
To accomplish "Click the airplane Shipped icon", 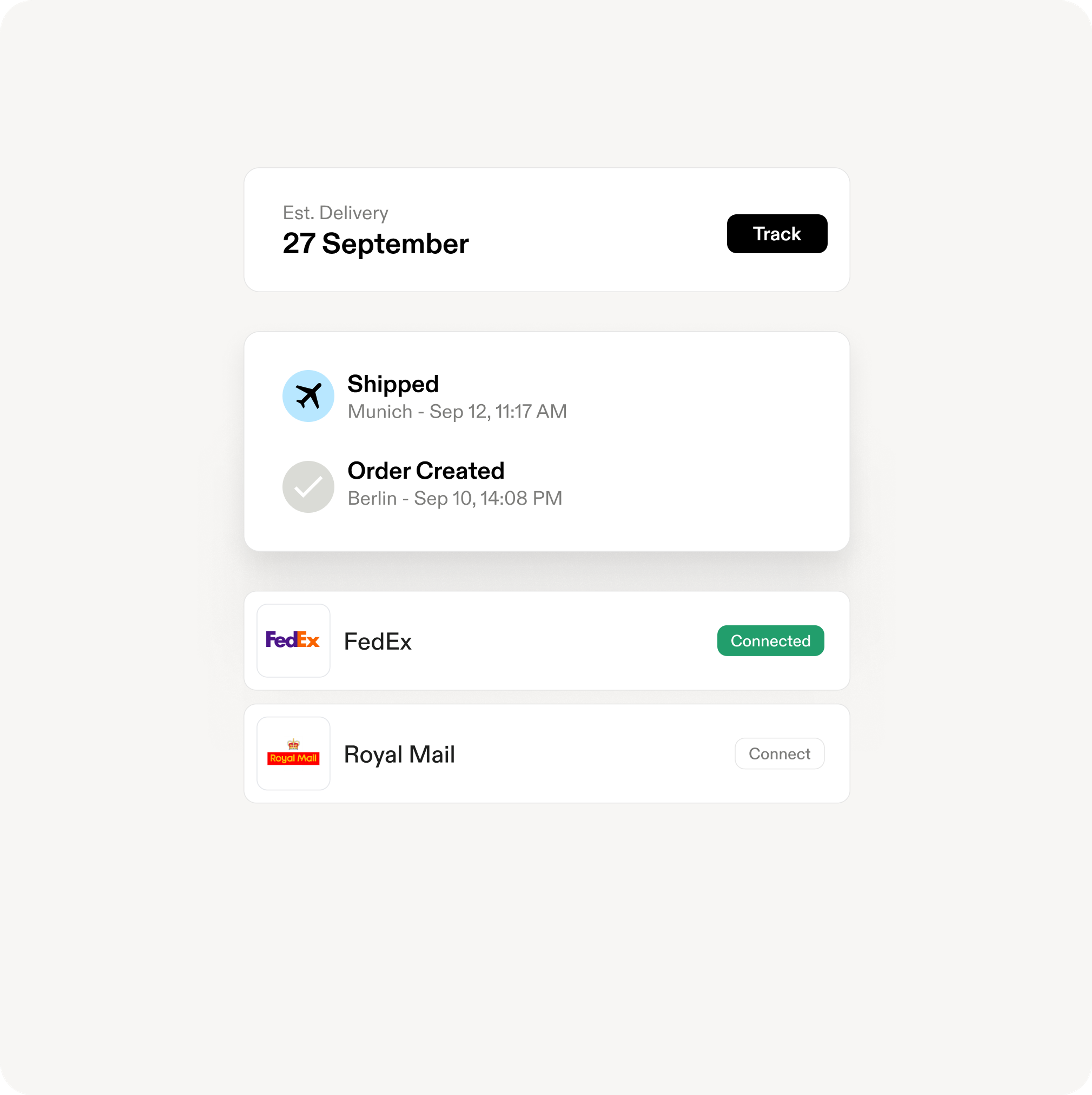I will (x=308, y=396).
